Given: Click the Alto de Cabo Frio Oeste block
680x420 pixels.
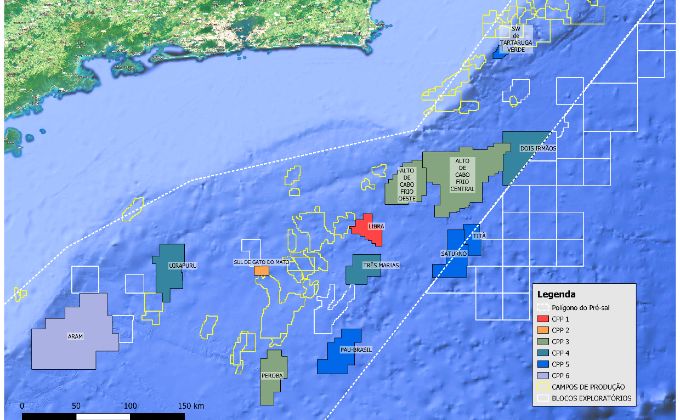Looking at the screenshot, I should tap(407, 186).
